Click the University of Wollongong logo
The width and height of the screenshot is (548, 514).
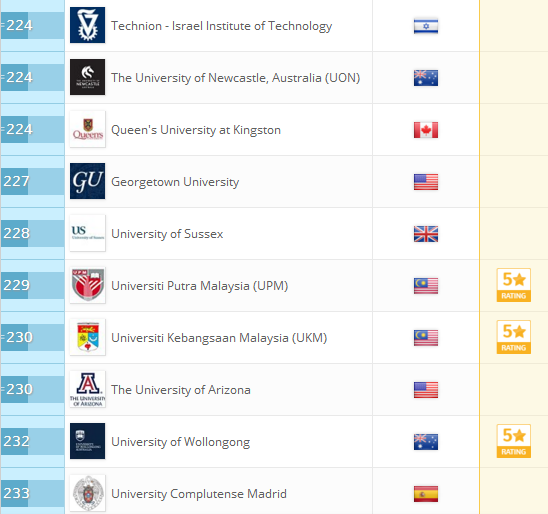point(87,441)
